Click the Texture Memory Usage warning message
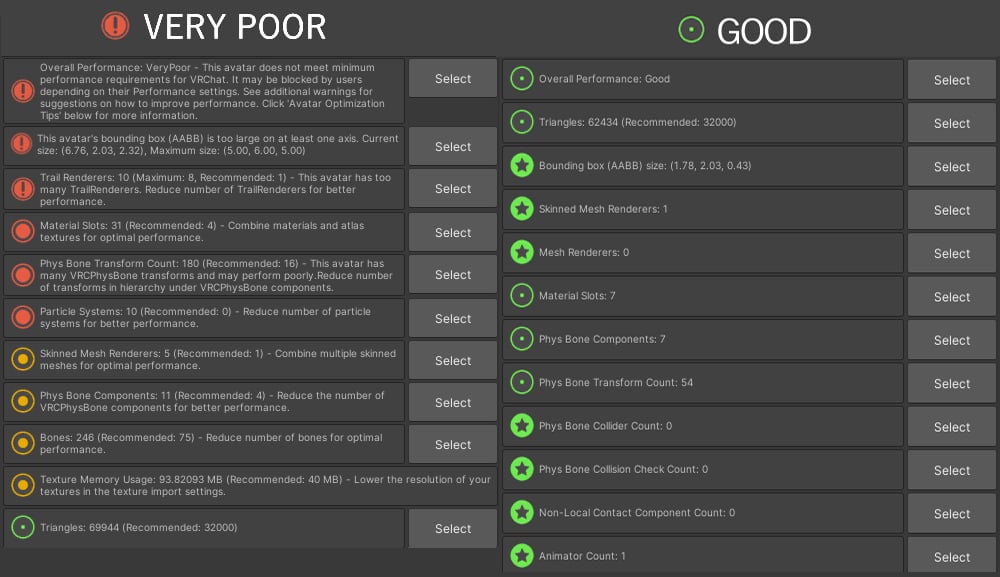1000x577 pixels. coord(265,485)
